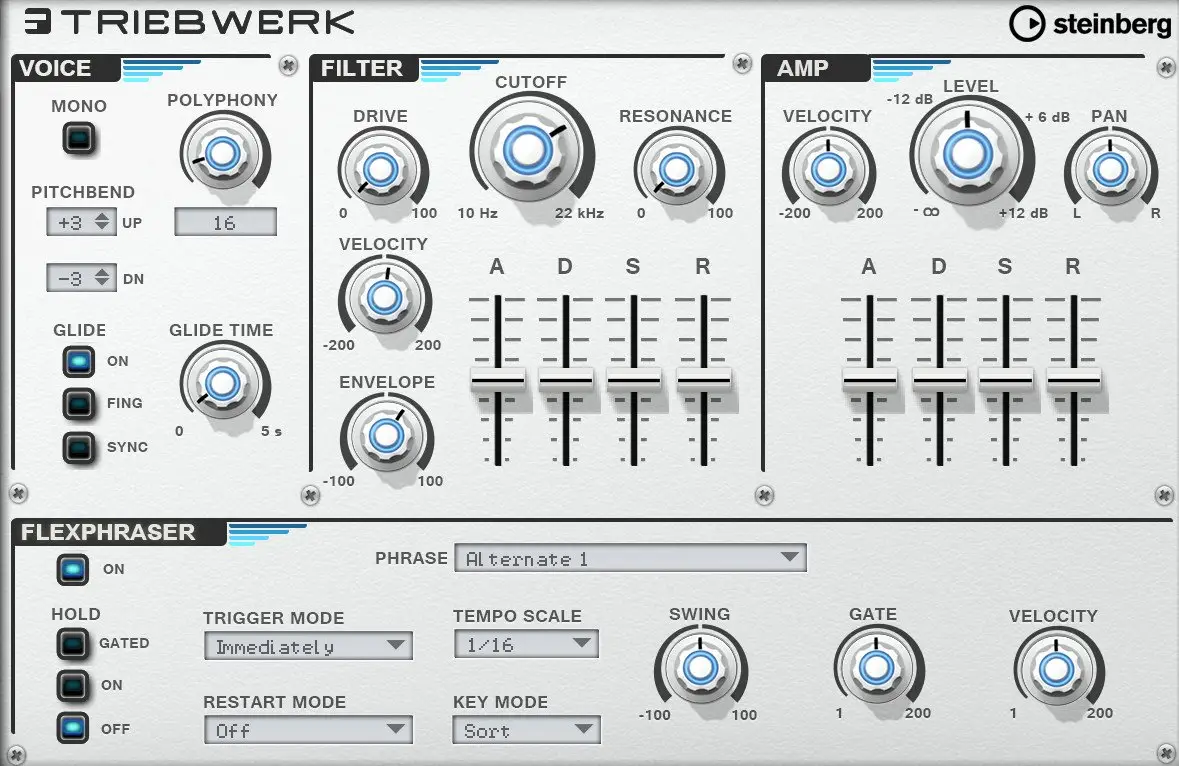This screenshot has height=766, width=1179.
Task: Select Hold Gated option
Action: tap(72, 643)
